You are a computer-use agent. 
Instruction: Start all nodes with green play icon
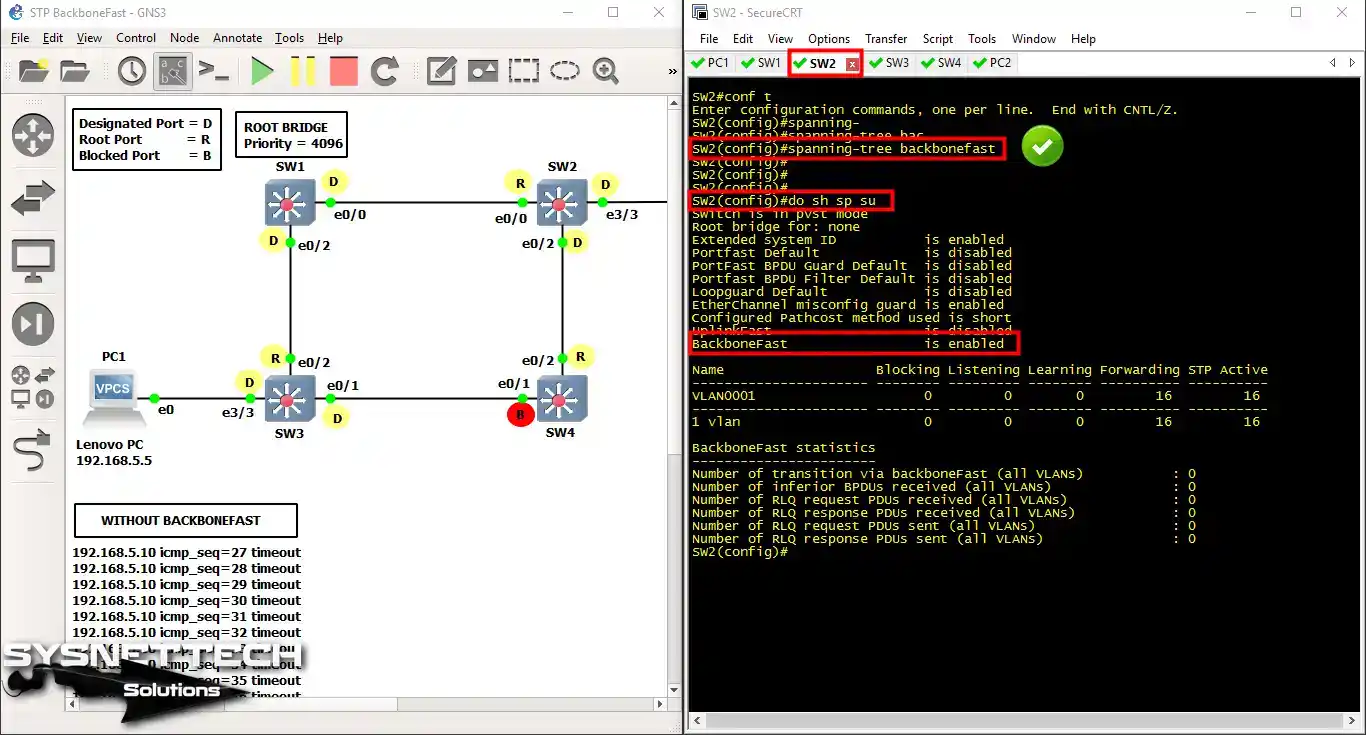pos(262,71)
